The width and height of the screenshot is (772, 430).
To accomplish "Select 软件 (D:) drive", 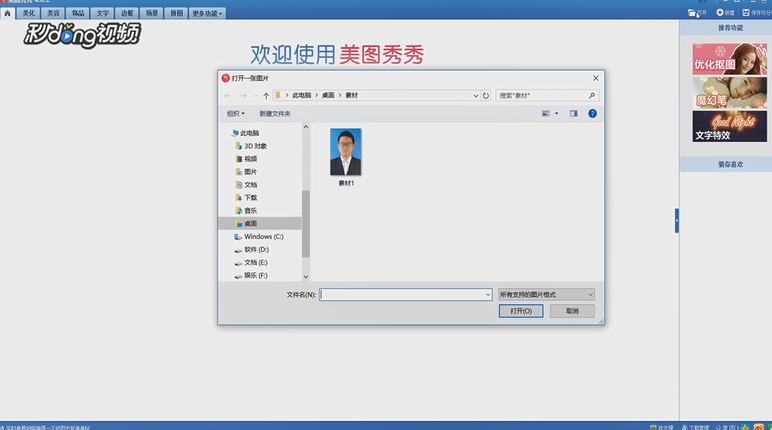I will pyautogui.click(x=252, y=250).
